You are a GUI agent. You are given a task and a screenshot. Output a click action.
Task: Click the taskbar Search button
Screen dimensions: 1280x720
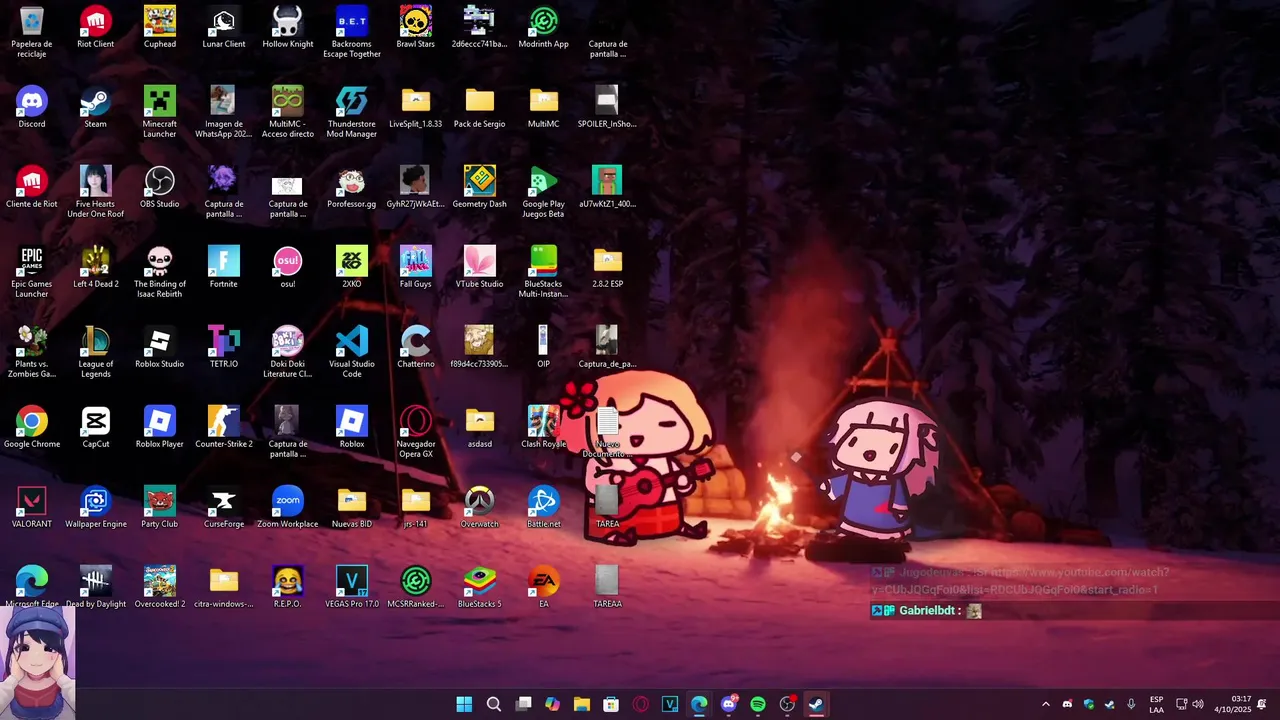click(494, 704)
